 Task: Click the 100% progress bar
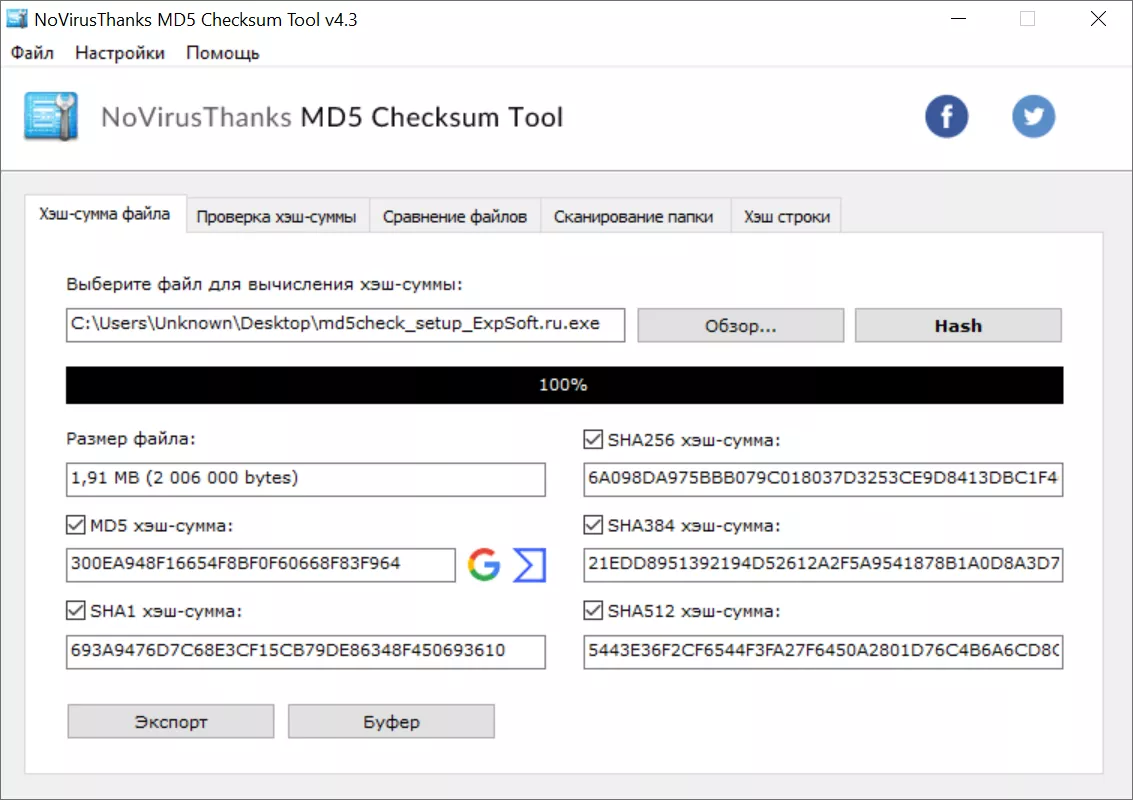pyautogui.click(x=564, y=384)
